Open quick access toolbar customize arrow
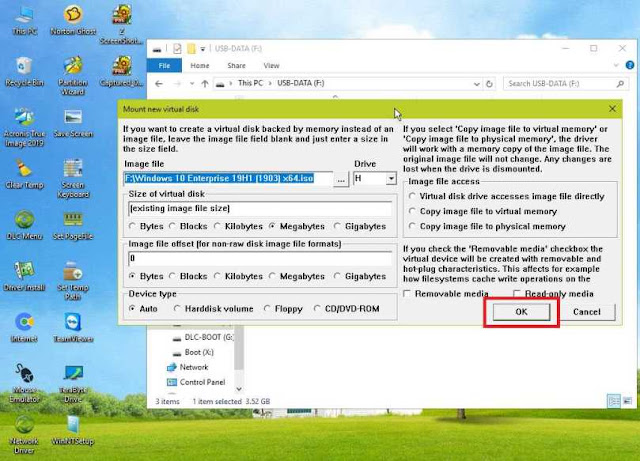The width and height of the screenshot is (640, 461). tap(202, 49)
